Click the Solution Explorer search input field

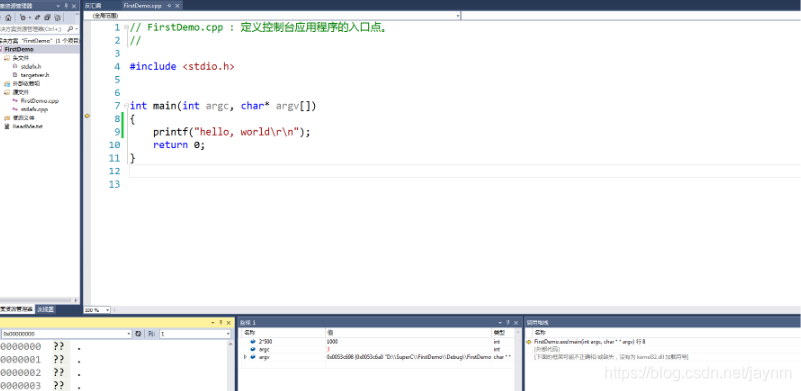tap(33, 29)
